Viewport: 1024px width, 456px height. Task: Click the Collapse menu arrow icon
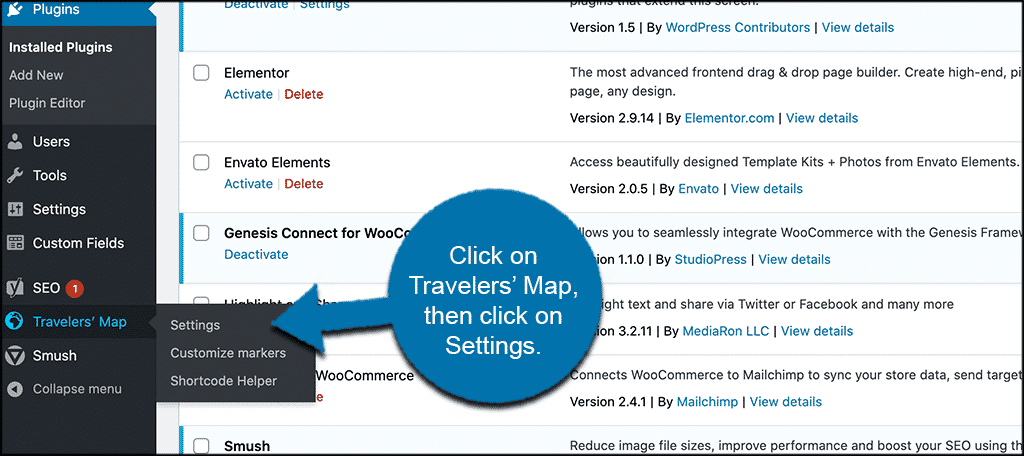pyautogui.click(x=15, y=389)
